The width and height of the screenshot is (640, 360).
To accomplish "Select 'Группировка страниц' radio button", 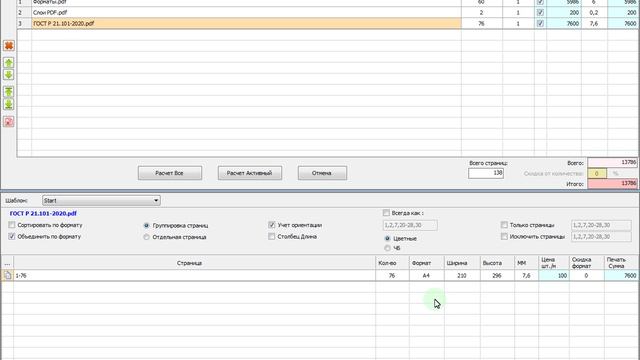I will [x=147, y=225].
